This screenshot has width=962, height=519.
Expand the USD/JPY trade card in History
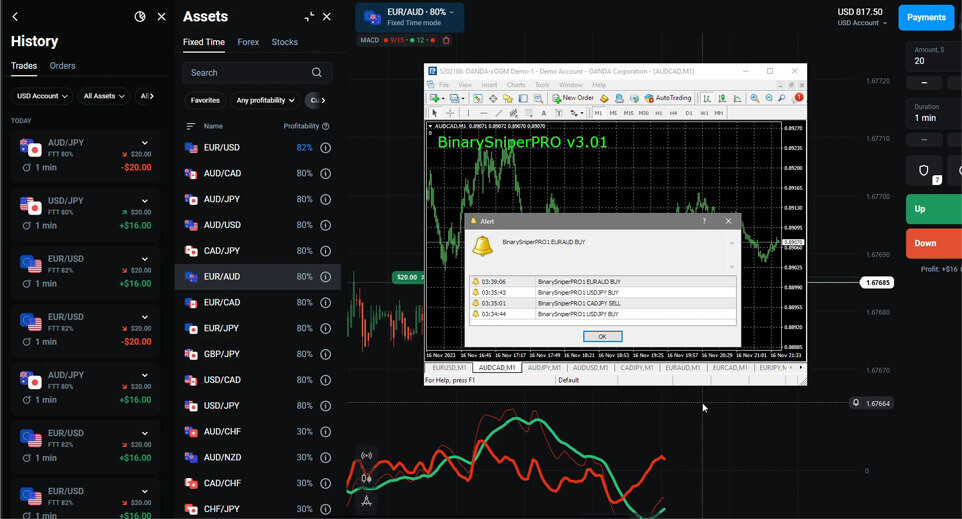pos(145,201)
